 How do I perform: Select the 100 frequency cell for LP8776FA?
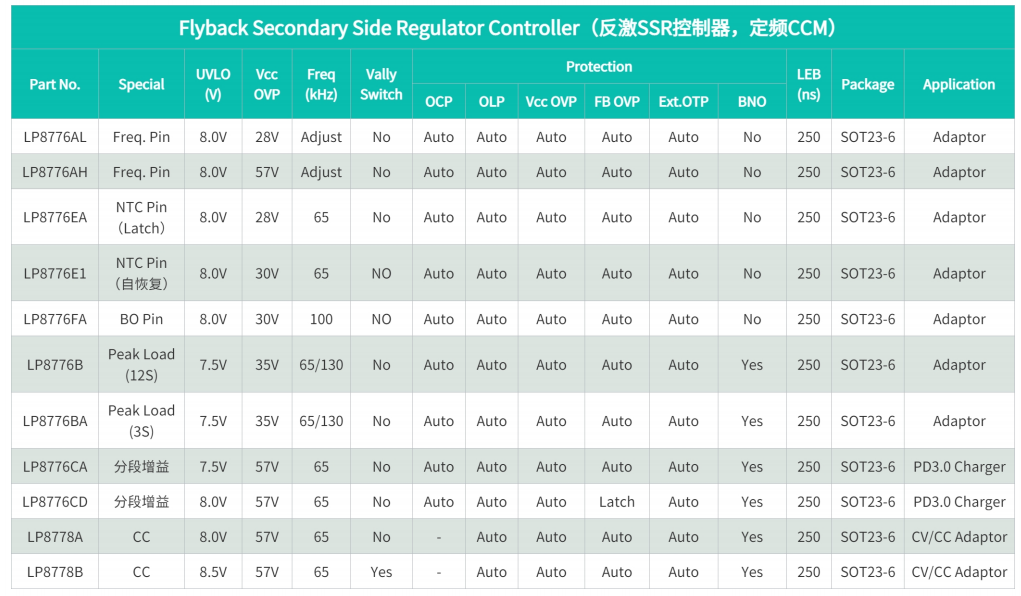(x=321, y=319)
